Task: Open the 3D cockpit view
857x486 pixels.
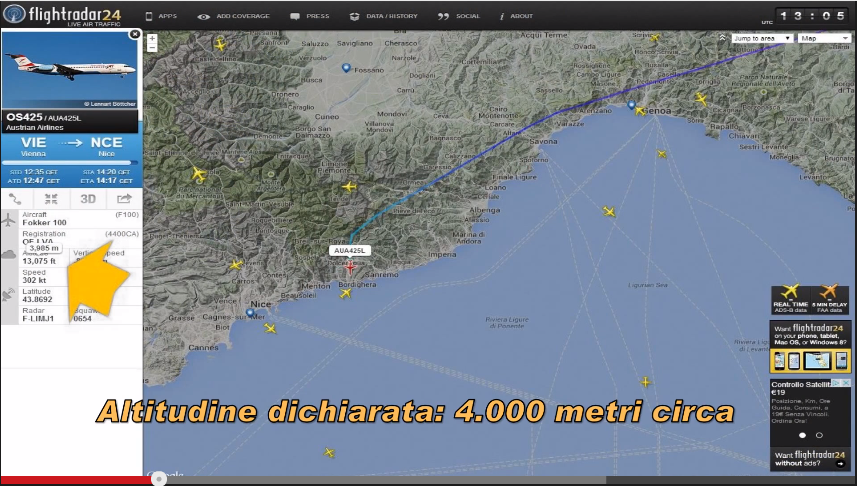Action: tap(88, 199)
